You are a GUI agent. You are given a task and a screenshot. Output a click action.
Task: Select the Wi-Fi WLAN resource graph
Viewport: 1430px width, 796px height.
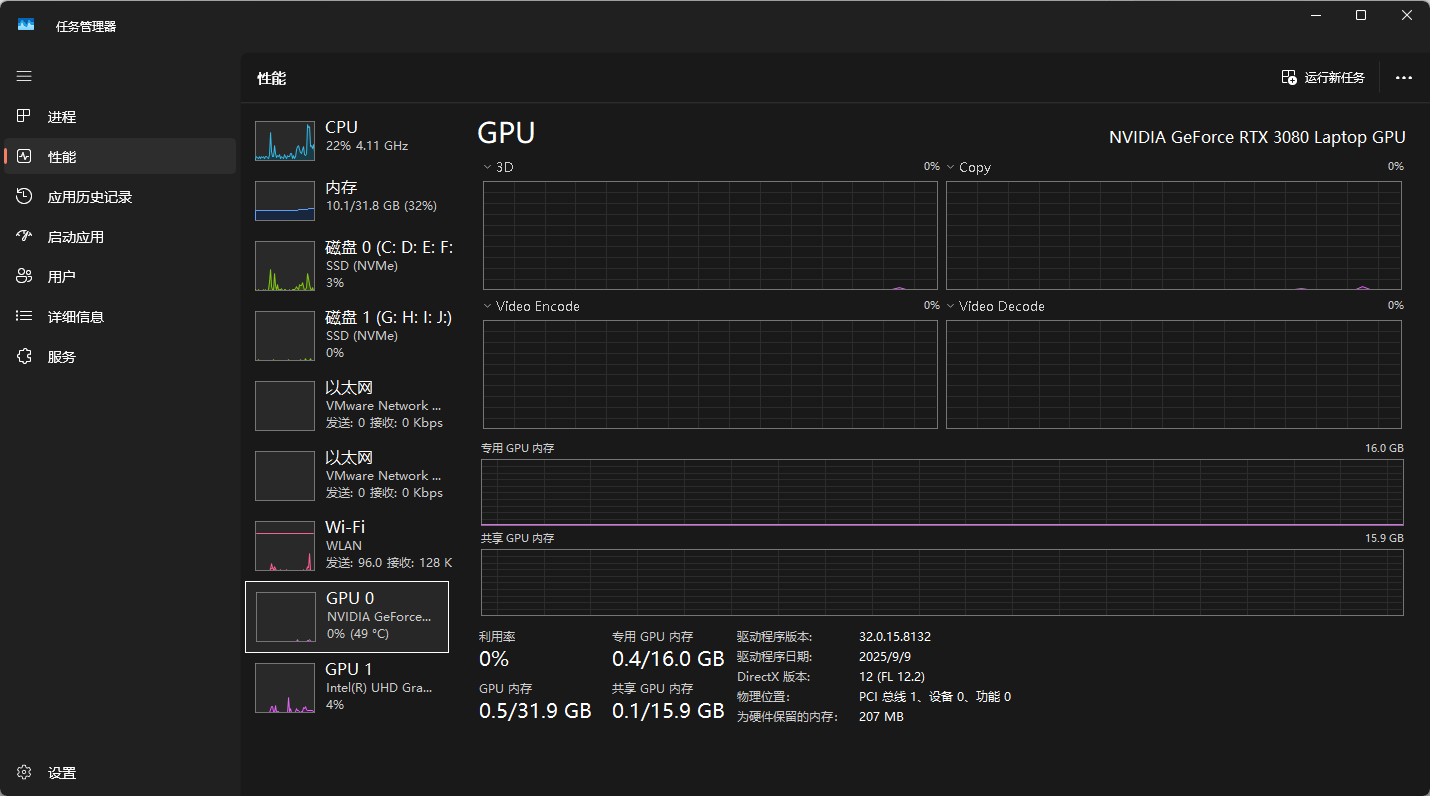point(285,546)
